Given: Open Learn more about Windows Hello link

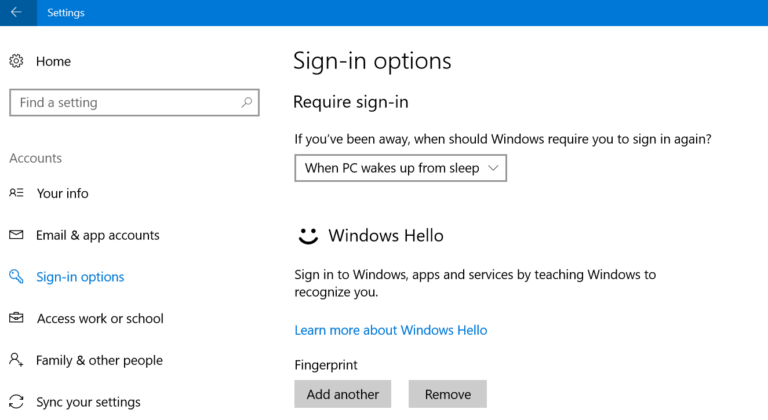Looking at the screenshot, I should [x=391, y=330].
